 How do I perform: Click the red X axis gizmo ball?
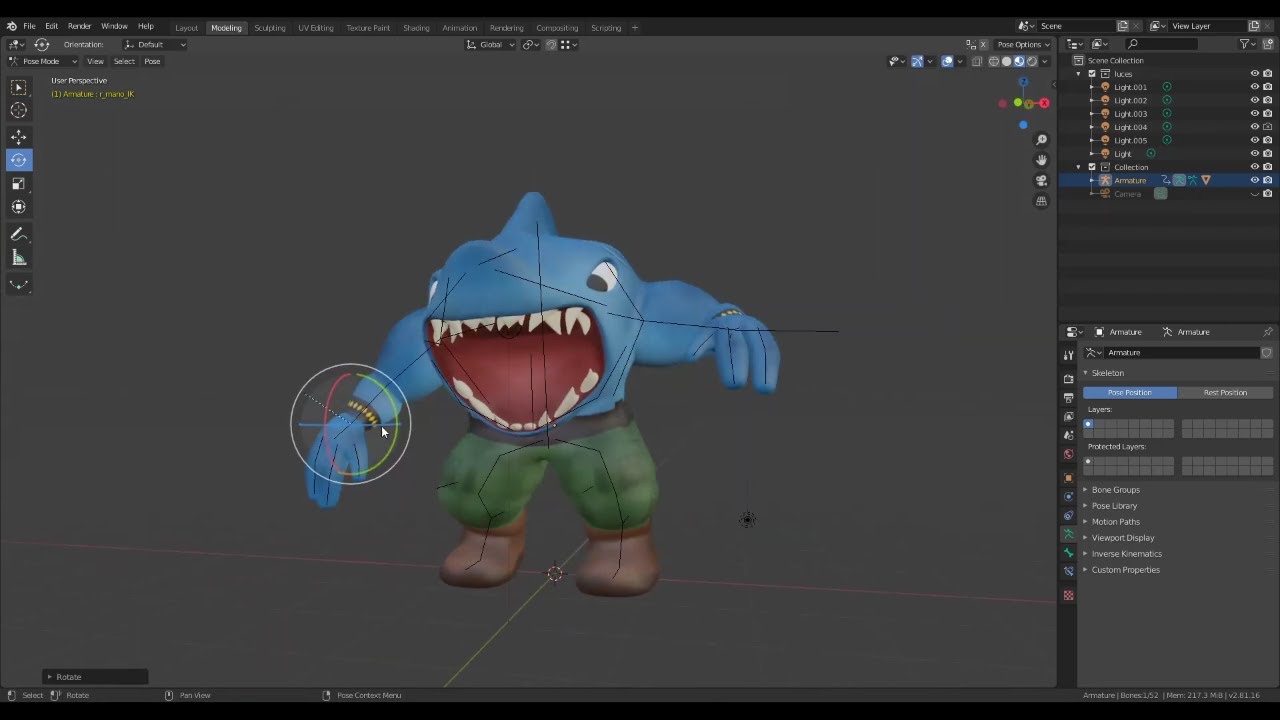tap(1044, 103)
